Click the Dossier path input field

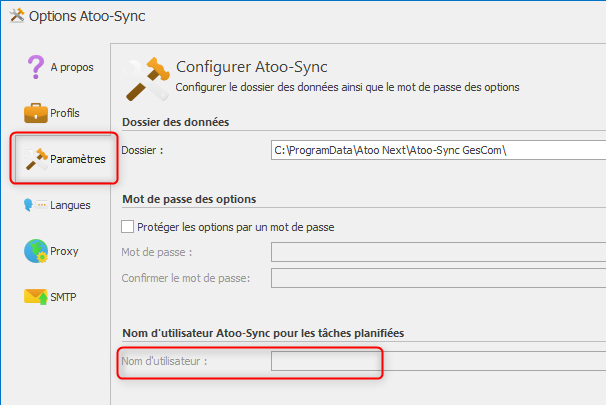coord(438,150)
